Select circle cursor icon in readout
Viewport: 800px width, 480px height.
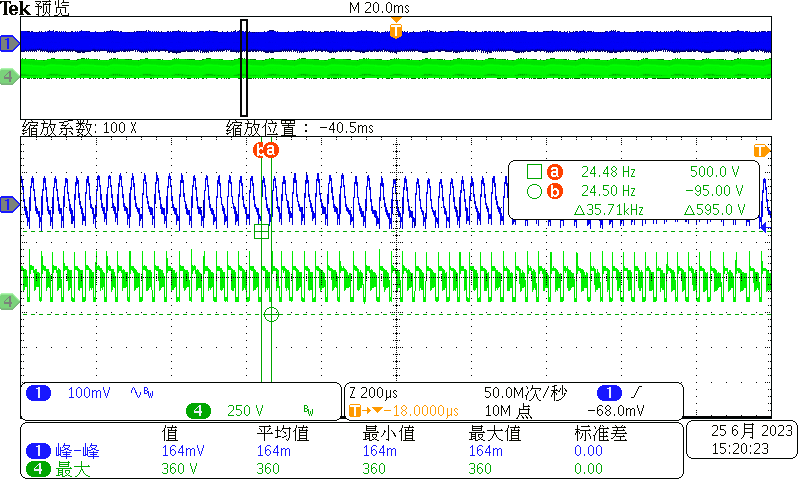coord(534,191)
